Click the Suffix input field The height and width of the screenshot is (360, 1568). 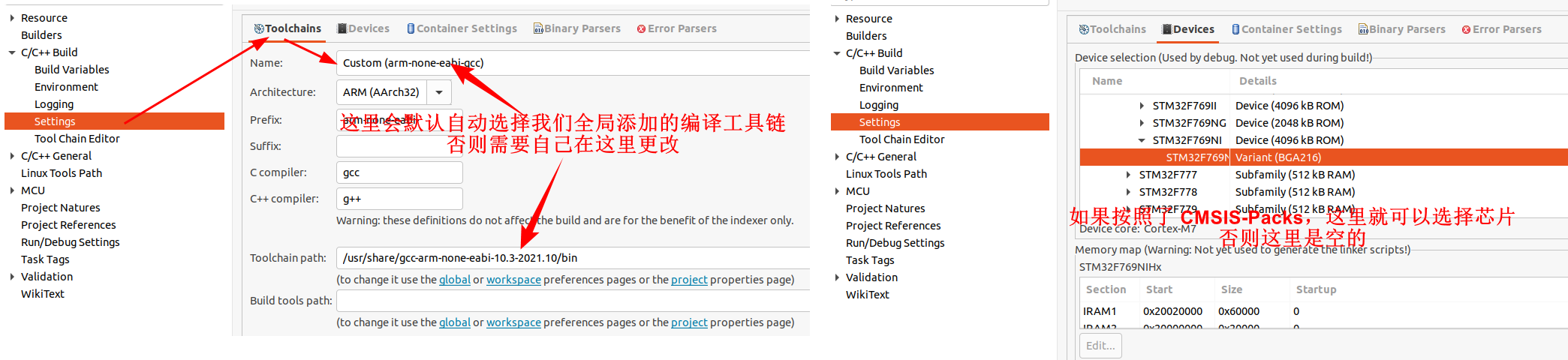point(399,146)
